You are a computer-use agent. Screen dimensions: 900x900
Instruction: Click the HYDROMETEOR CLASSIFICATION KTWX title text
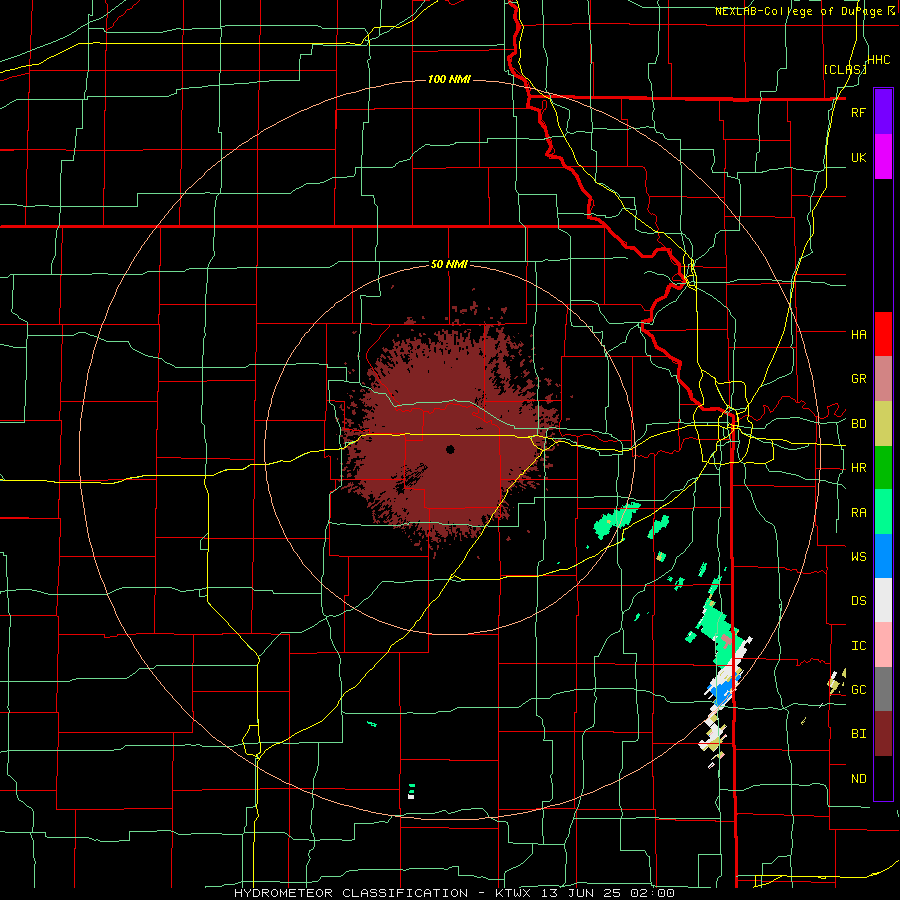pyautogui.click(x=454, y=893)
